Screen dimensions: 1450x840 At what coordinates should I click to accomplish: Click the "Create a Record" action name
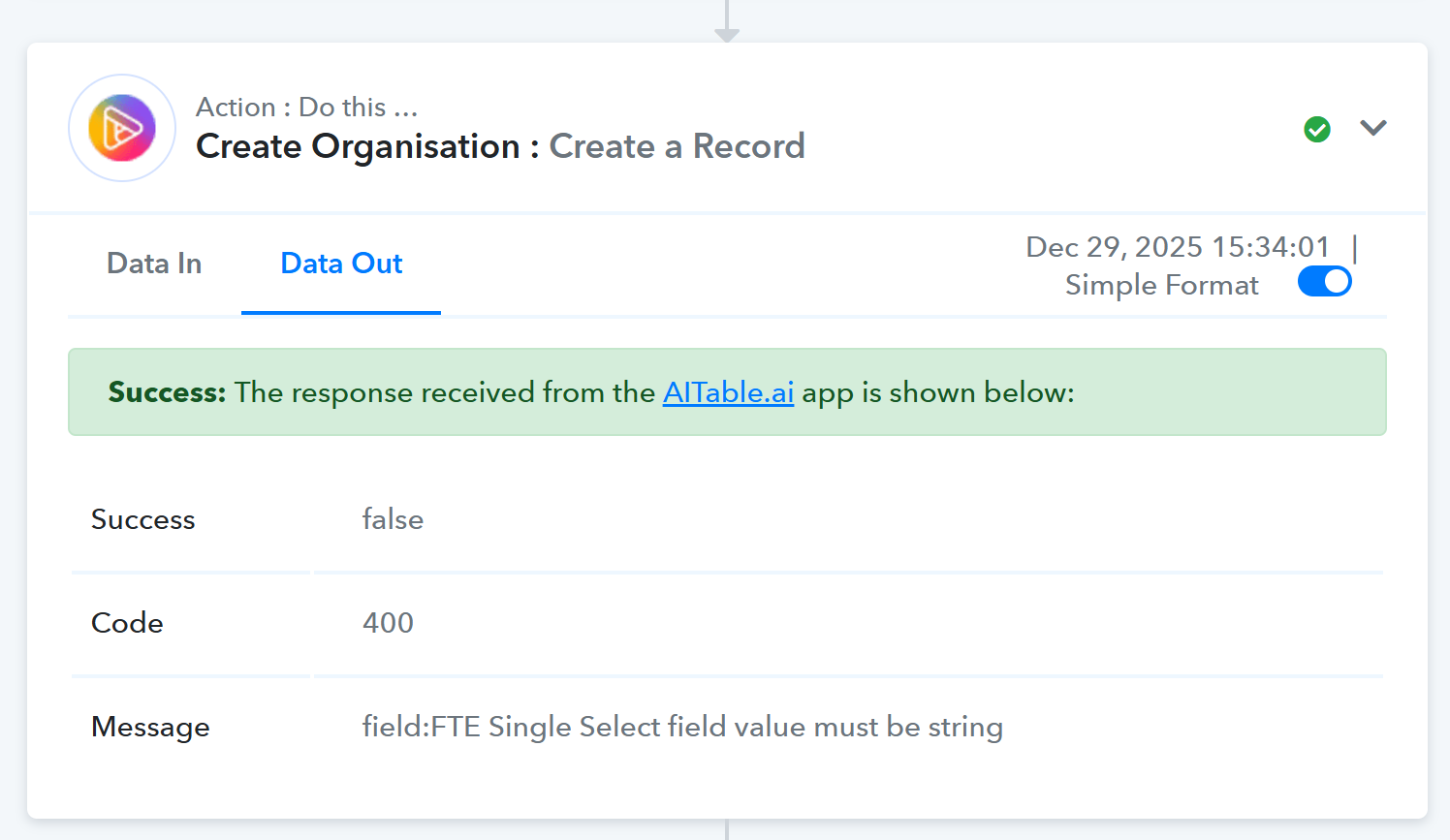(677, 146)
